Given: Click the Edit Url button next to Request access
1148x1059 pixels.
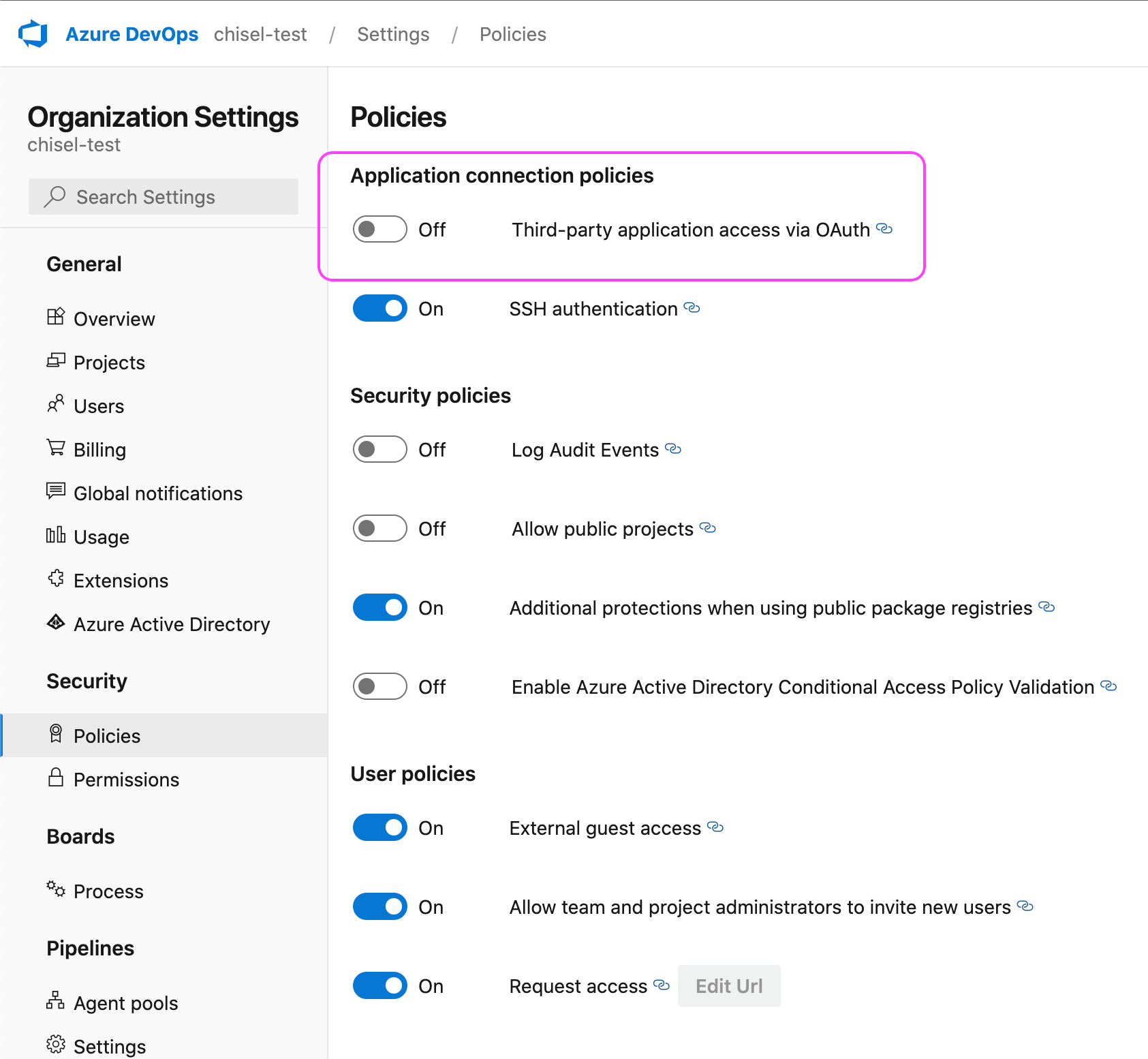Looking at the screenshot, I should tap(728, 985).
